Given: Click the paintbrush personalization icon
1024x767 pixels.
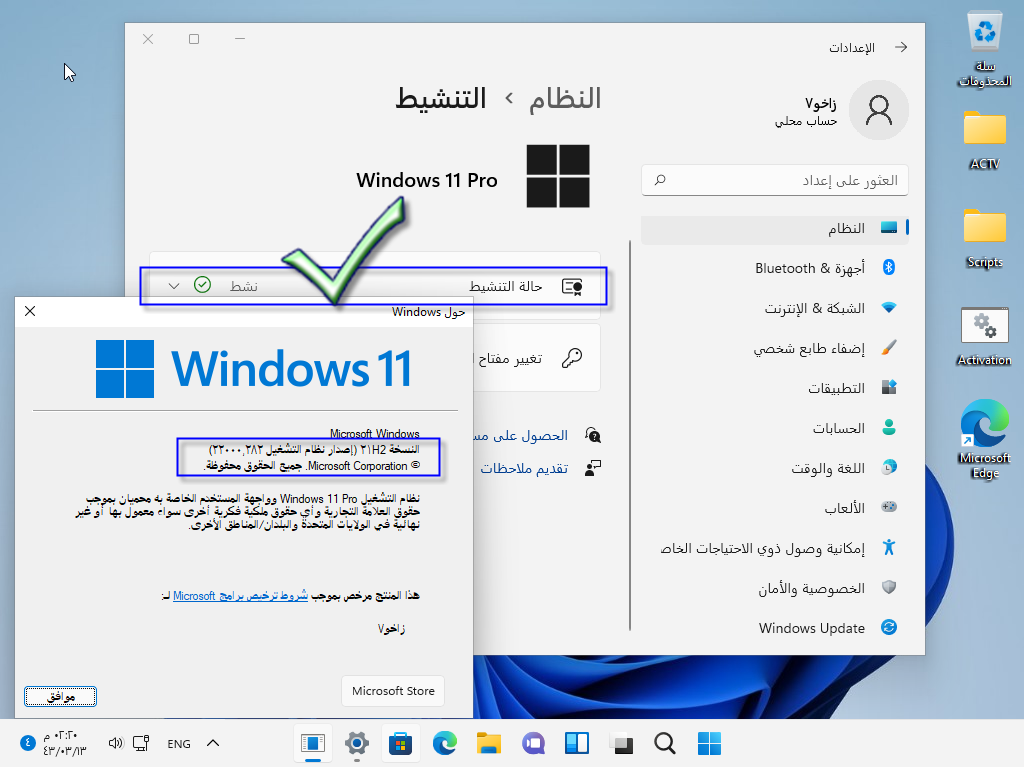Looking at the screenshot, I should click(889, 348).
